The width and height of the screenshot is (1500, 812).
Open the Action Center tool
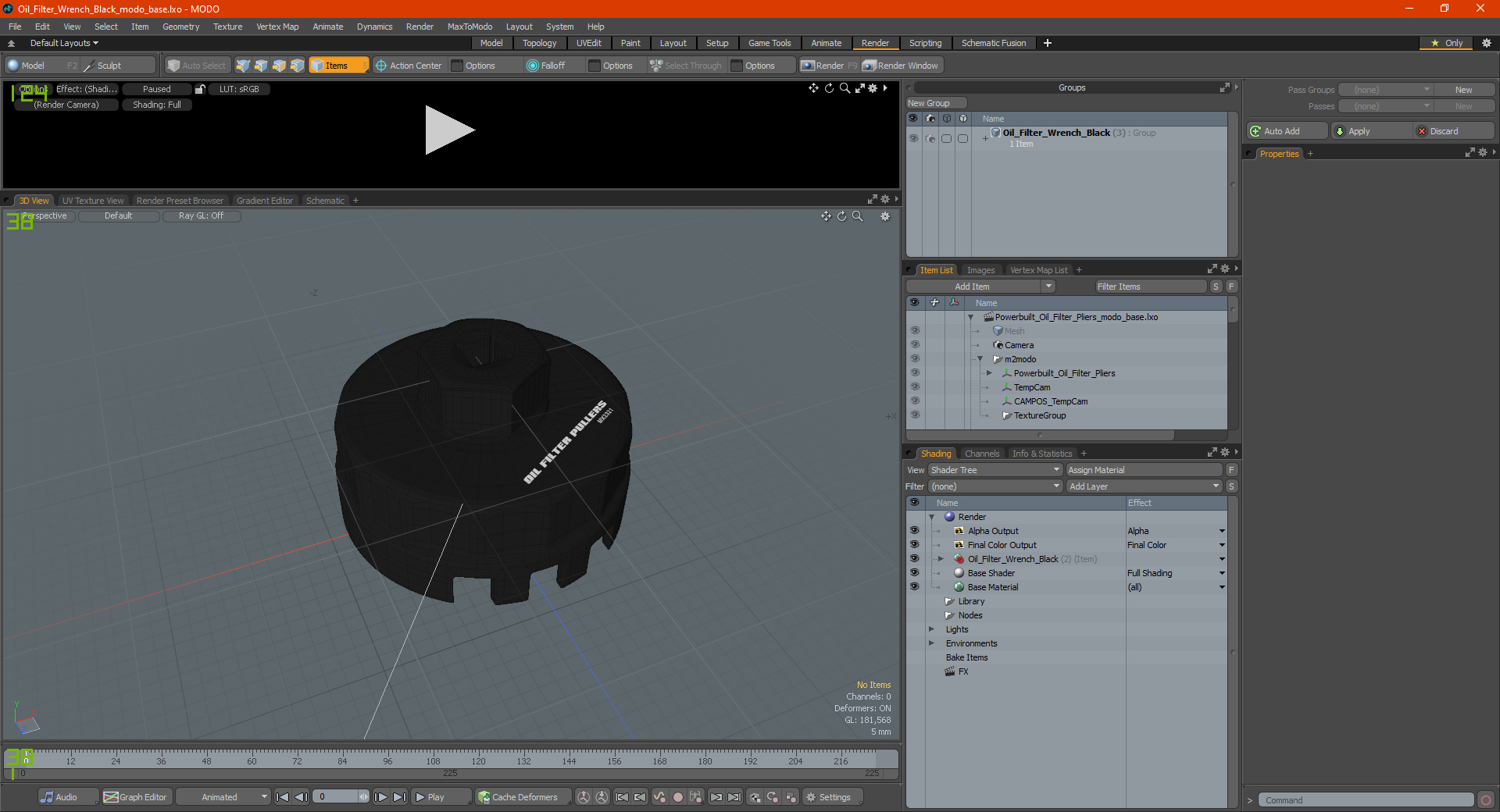point(409,66)
